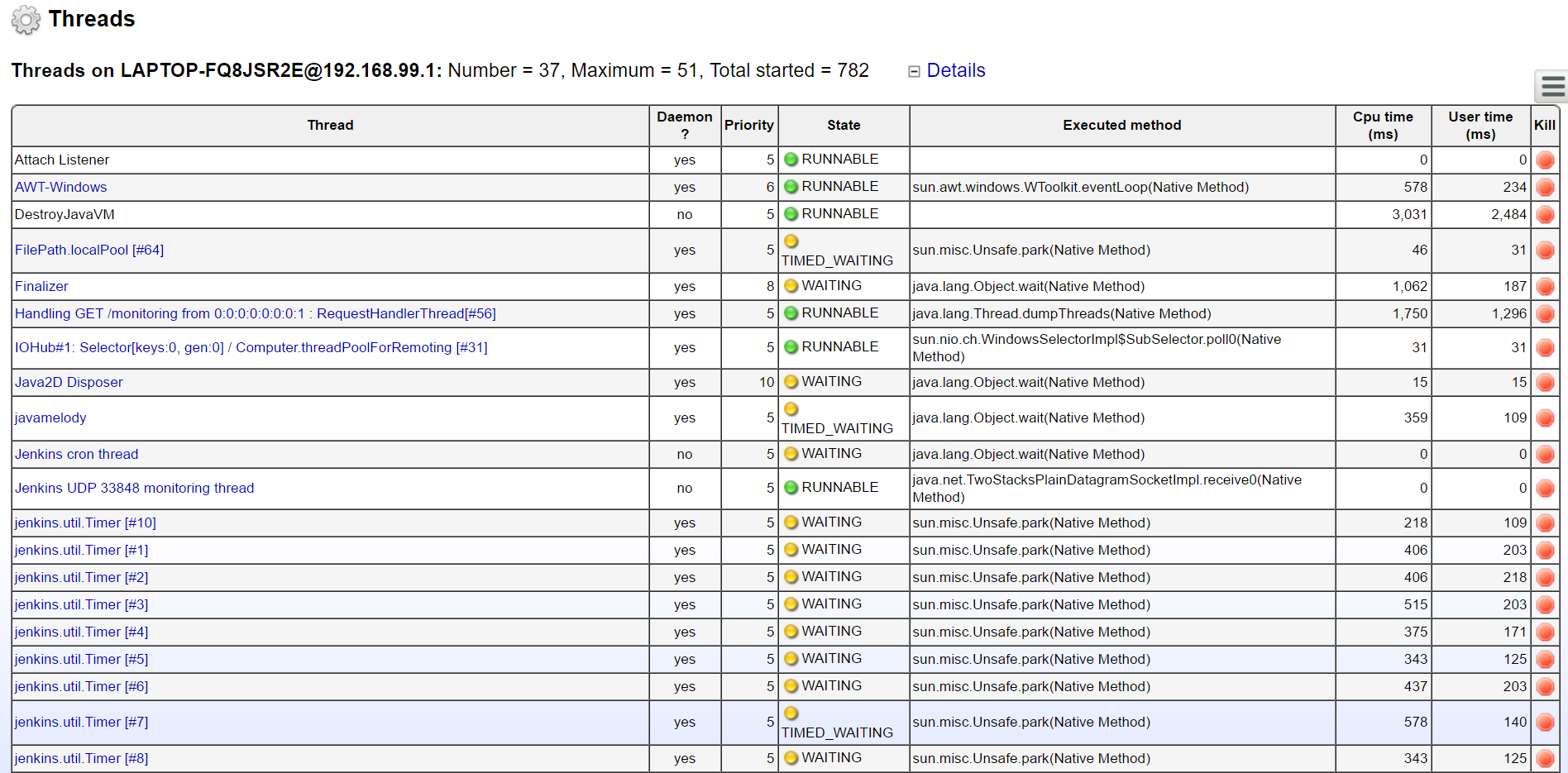1568x773 pixels.
Task: Click the priority 10 value for Java2D Disposer
Action: coord(767,383)
